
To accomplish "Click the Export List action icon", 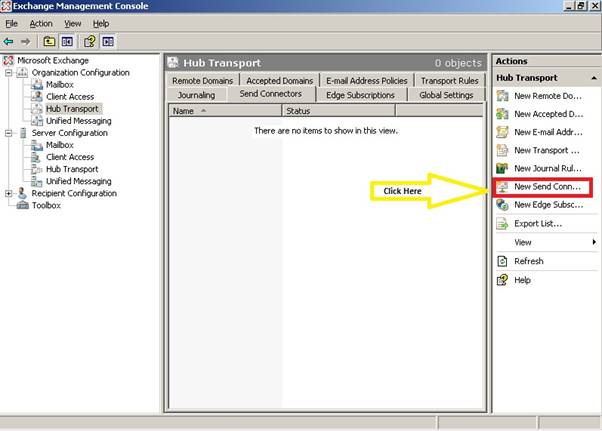I will click(502, 223).
